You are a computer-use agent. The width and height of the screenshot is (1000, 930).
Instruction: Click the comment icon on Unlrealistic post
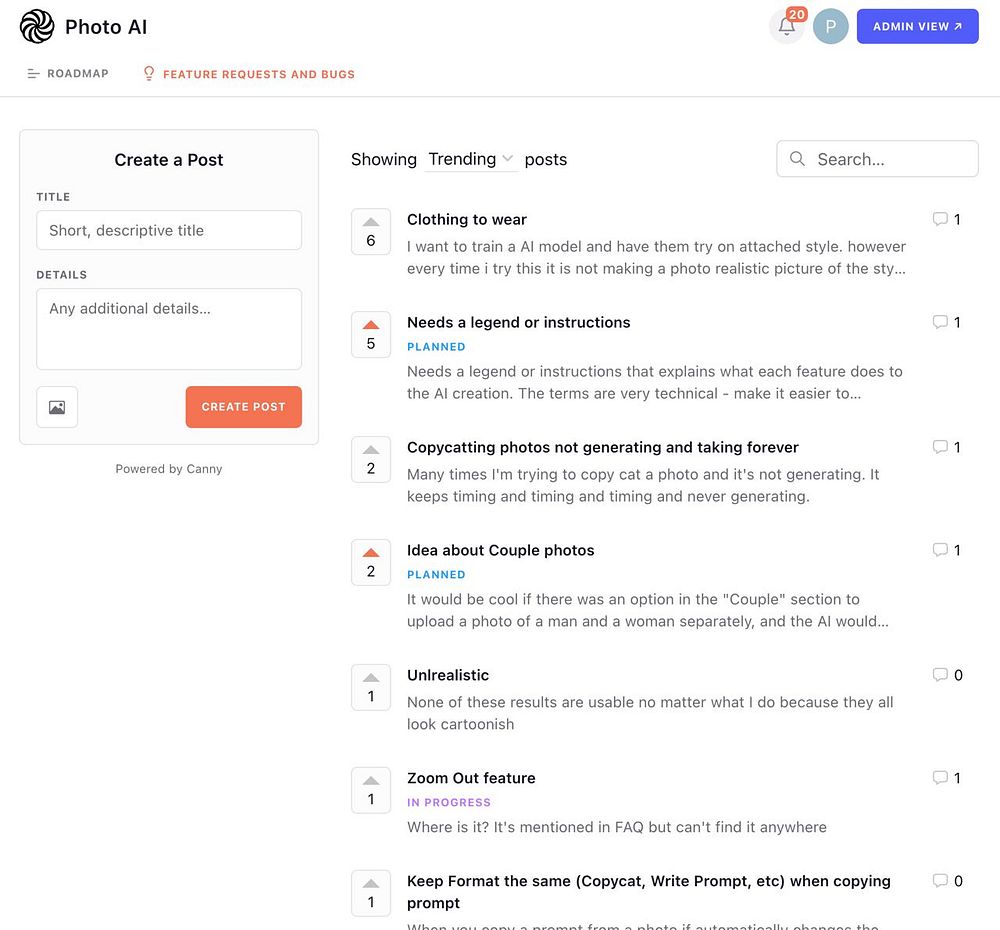click(940, 675)
